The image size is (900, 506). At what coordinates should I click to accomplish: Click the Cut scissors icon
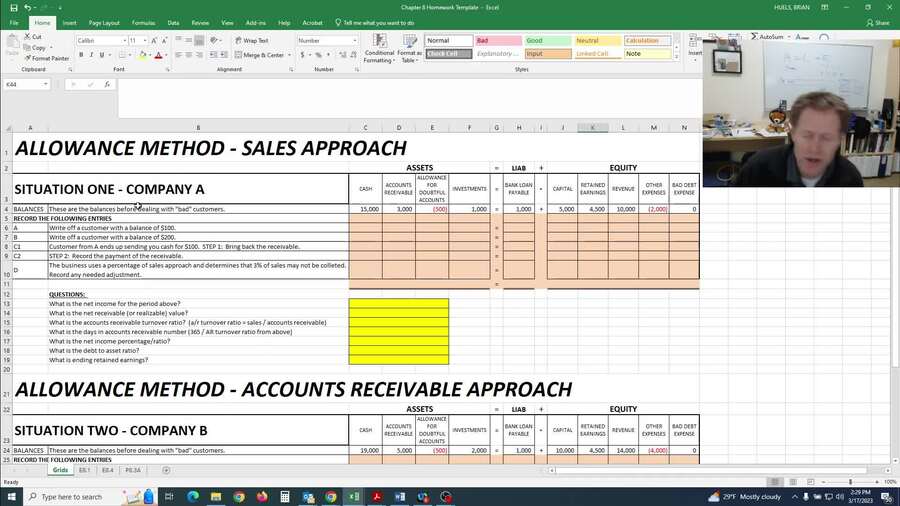27,36
